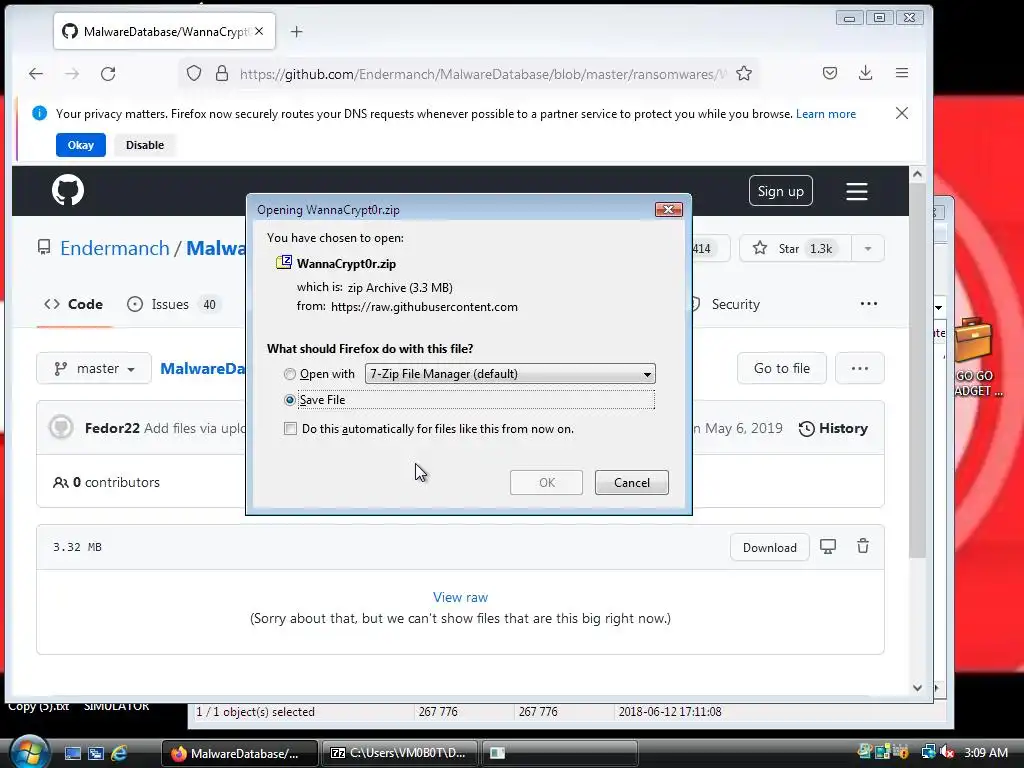This screenshot has width=1024, height=768.
Task: Open the Endermanch user link
Action: click(x=115, y=248)
